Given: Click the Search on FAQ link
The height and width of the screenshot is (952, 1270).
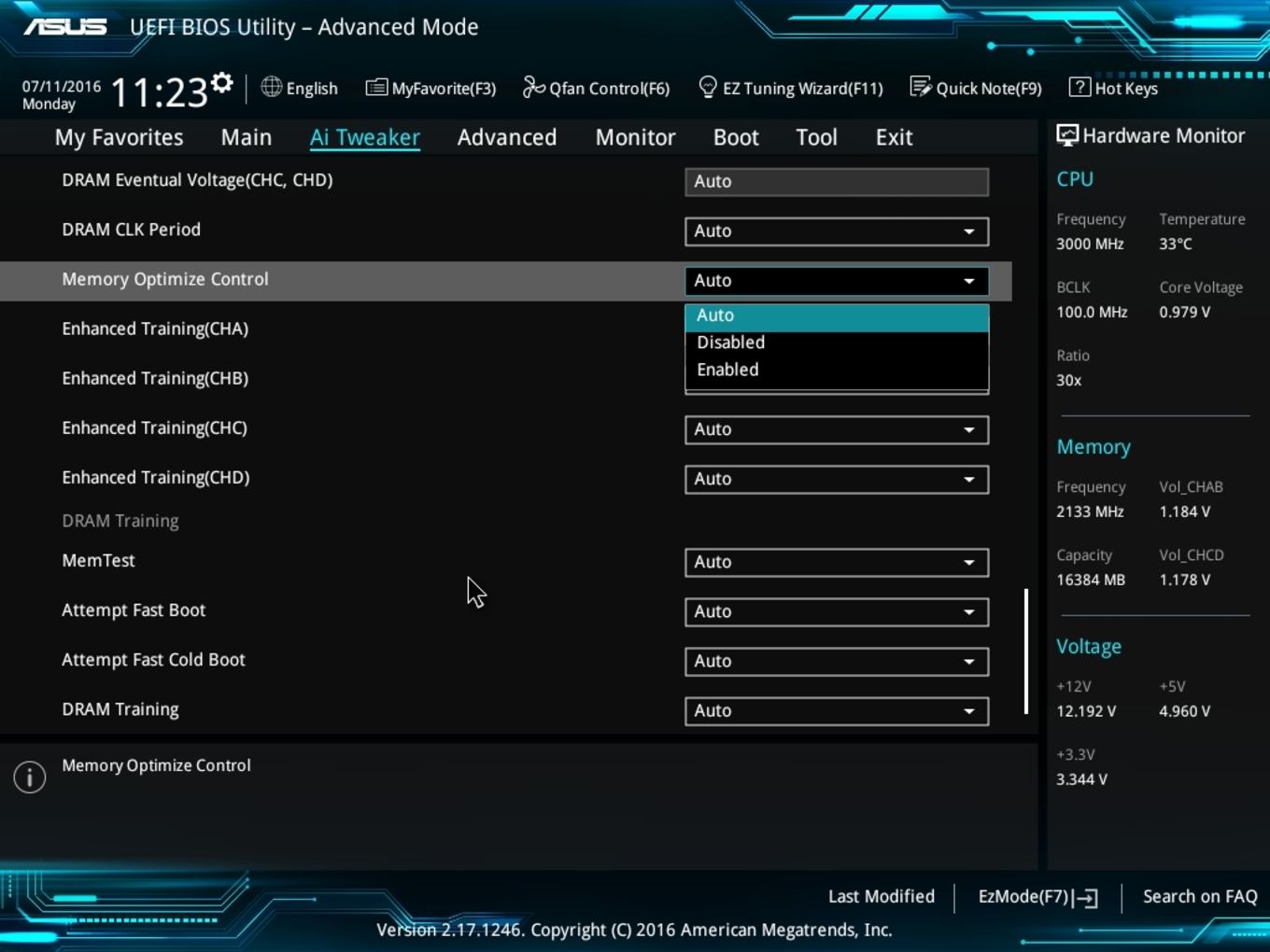Looking at the screenshot, I should (x=1200, y=896).
